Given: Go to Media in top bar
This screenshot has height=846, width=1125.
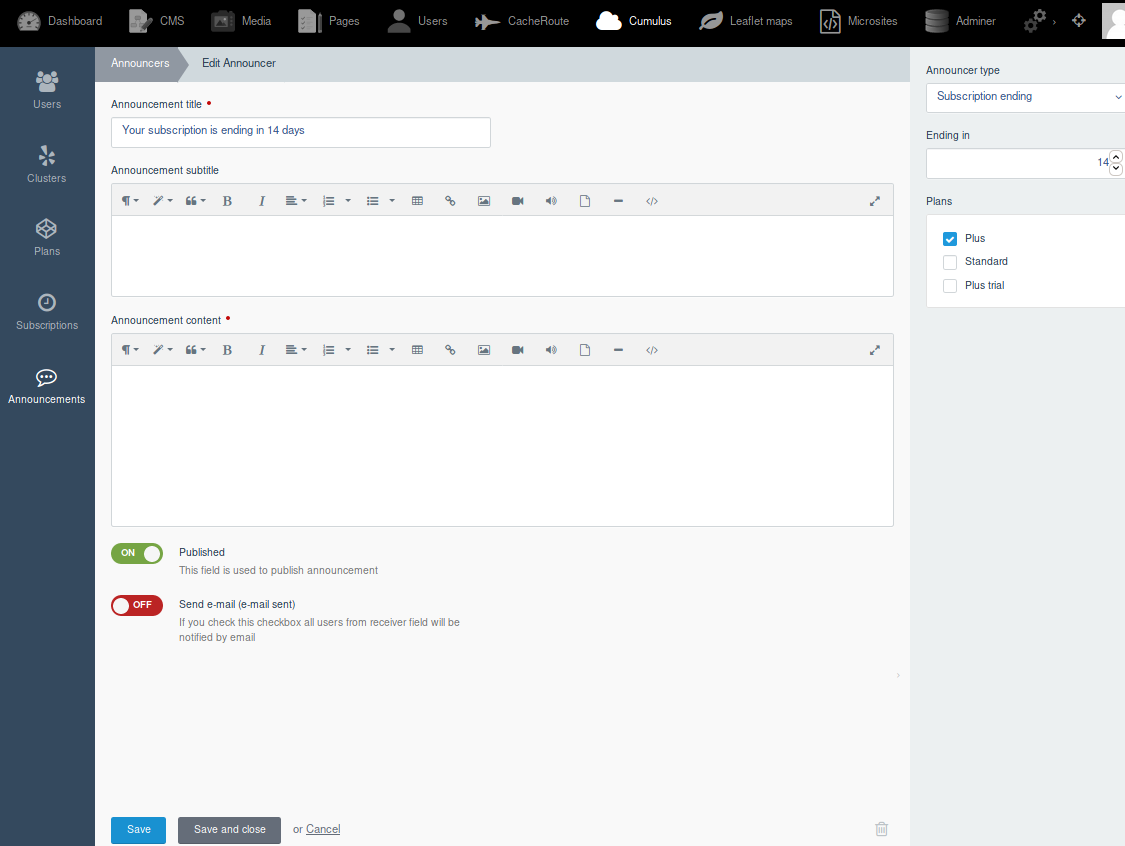Looking at the screenshot, I should [241, 21].
